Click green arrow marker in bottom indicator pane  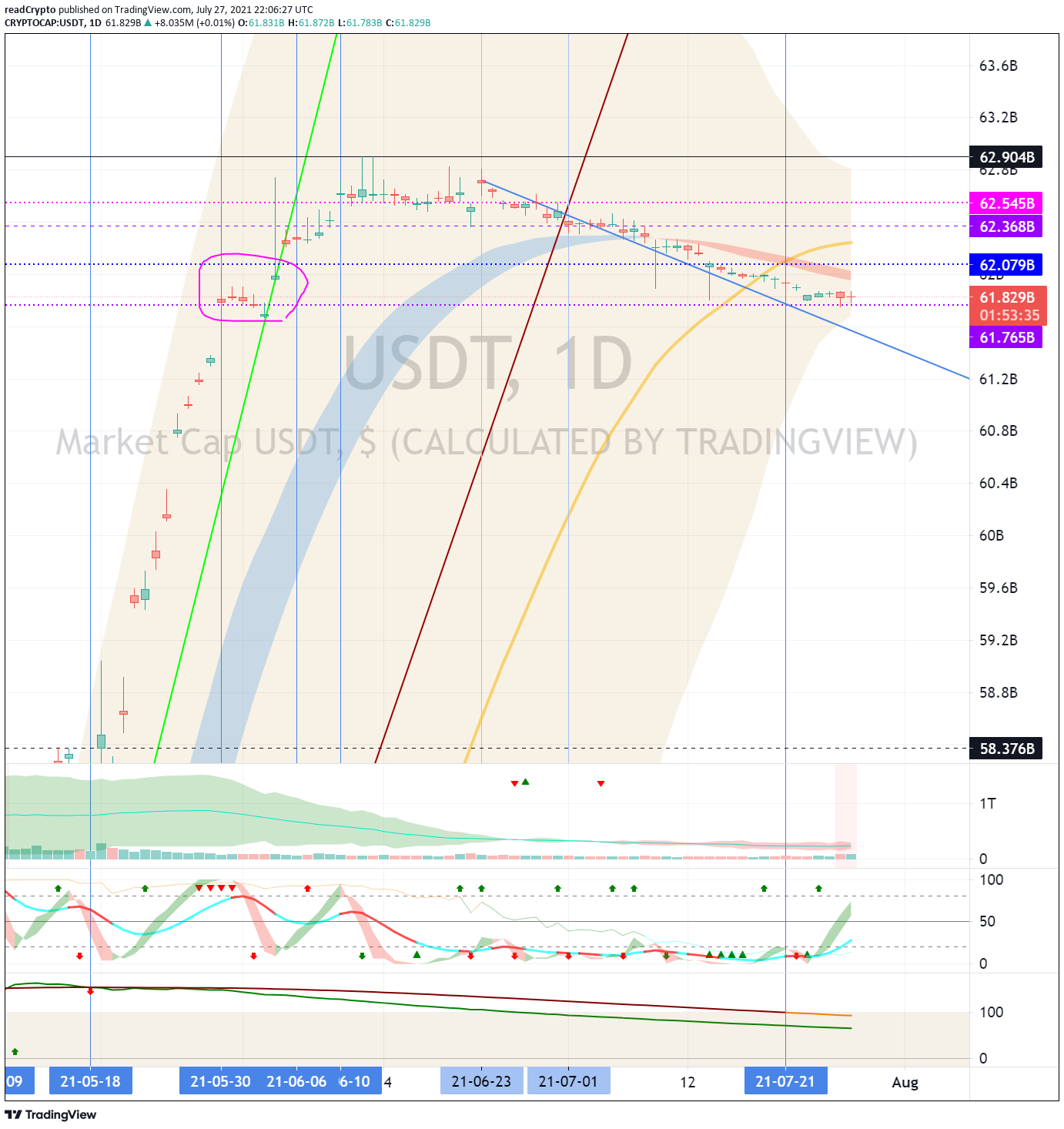point(15,1051)
